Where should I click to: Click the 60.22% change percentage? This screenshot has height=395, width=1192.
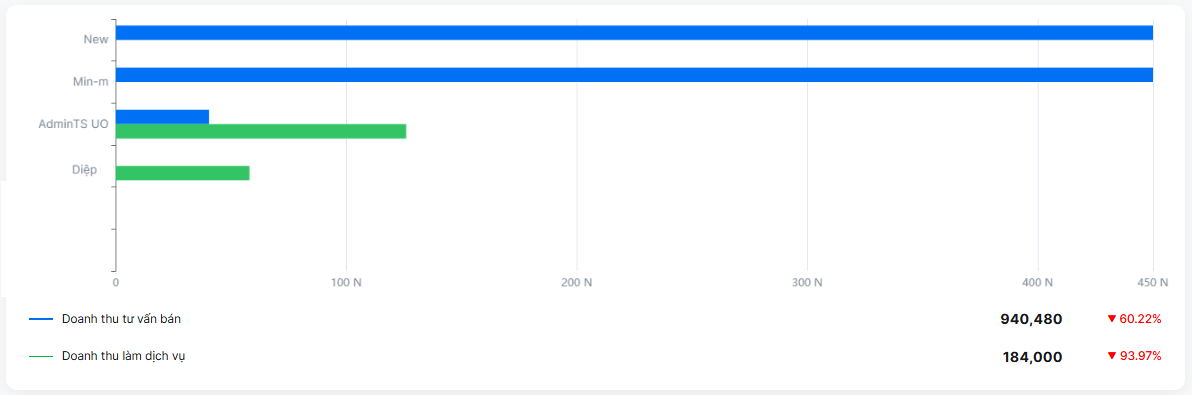pos(1140,319)
